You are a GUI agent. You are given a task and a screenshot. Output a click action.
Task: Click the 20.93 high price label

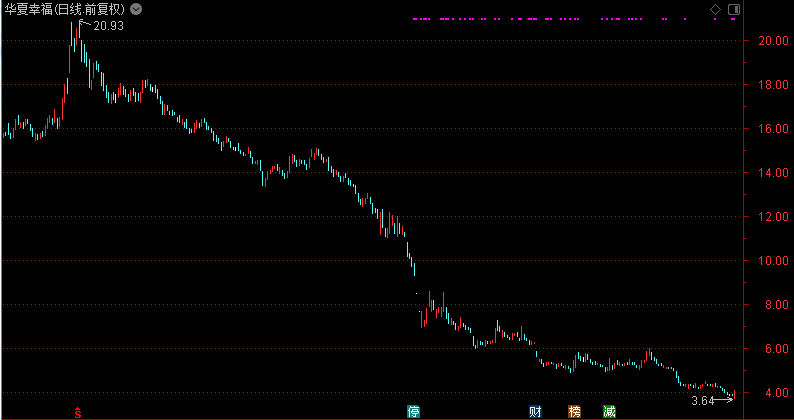[108, 25]
